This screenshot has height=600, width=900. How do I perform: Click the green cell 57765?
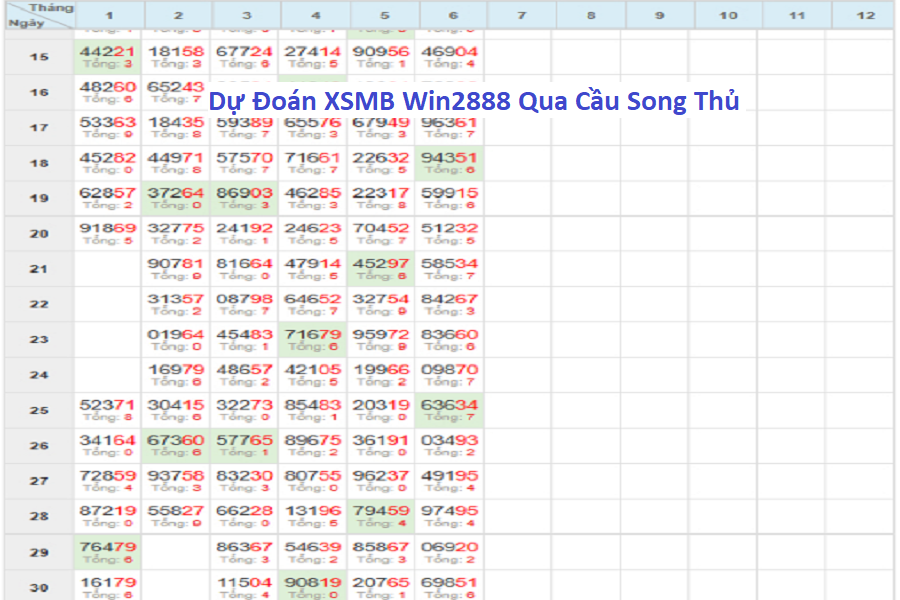244,446
